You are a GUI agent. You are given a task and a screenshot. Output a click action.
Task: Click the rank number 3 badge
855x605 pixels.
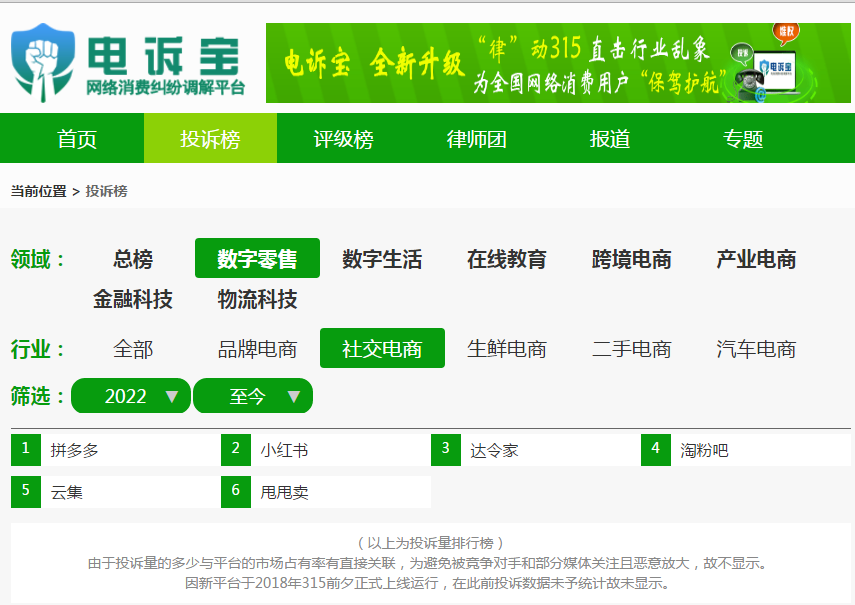point(445,450)
